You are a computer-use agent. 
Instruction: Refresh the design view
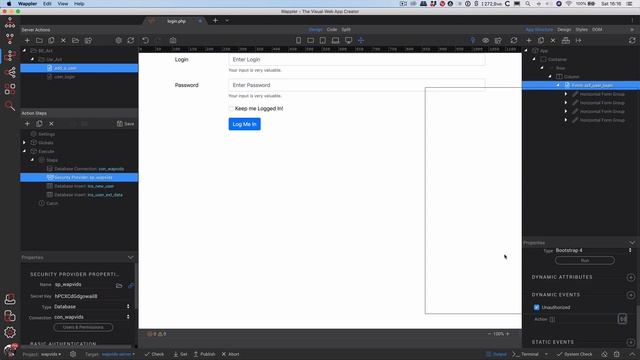coord(514,40)
